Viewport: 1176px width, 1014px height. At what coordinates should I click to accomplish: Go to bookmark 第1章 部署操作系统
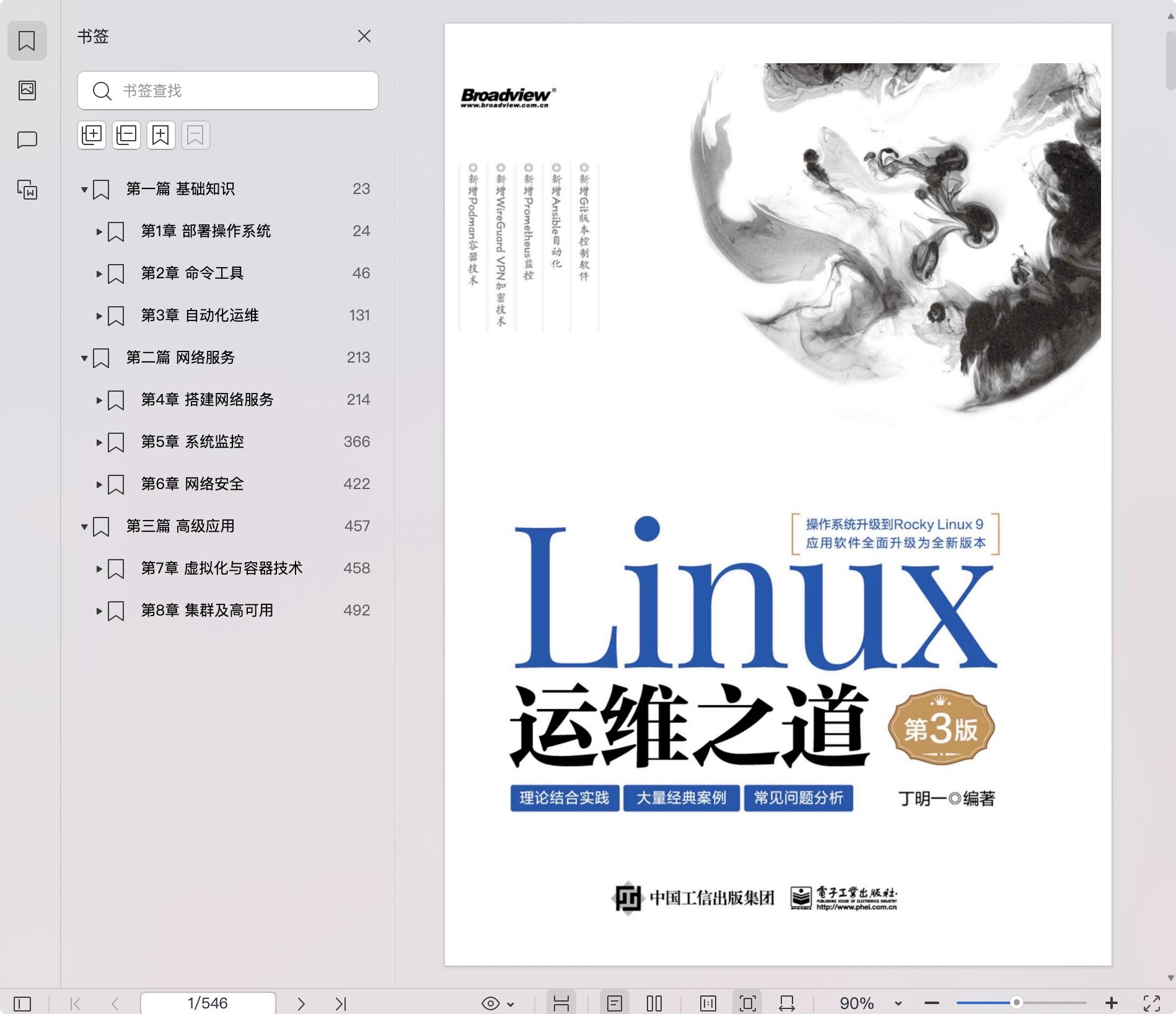206,231
